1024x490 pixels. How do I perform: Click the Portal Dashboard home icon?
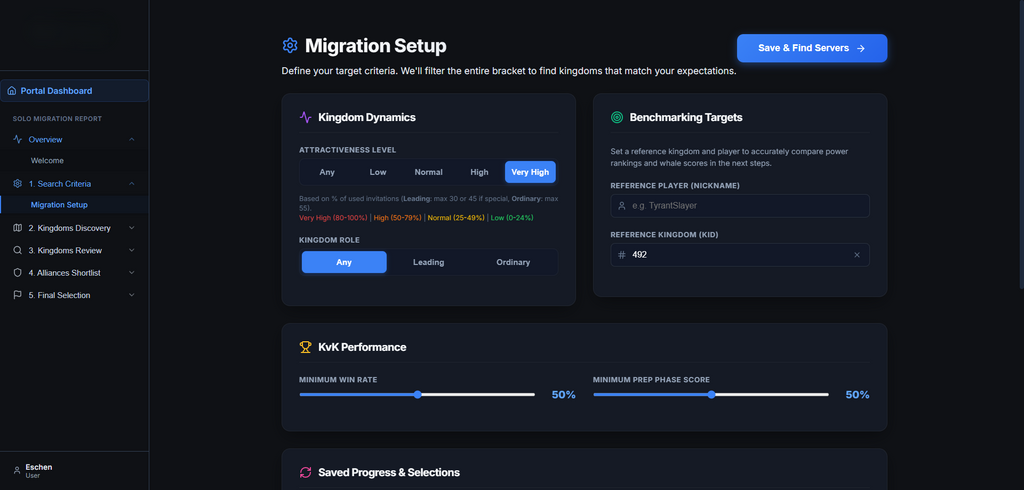pyautogui.click(x=12, y=91)
